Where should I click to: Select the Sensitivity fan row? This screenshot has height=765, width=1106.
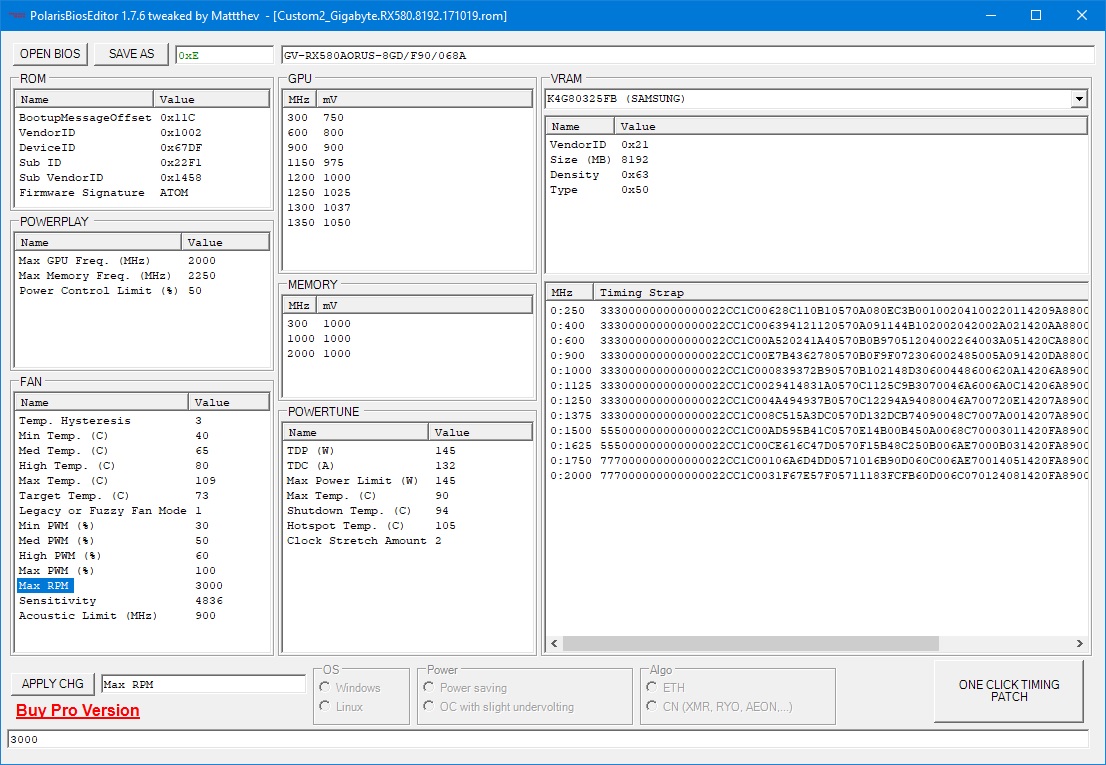pos(141,601)
